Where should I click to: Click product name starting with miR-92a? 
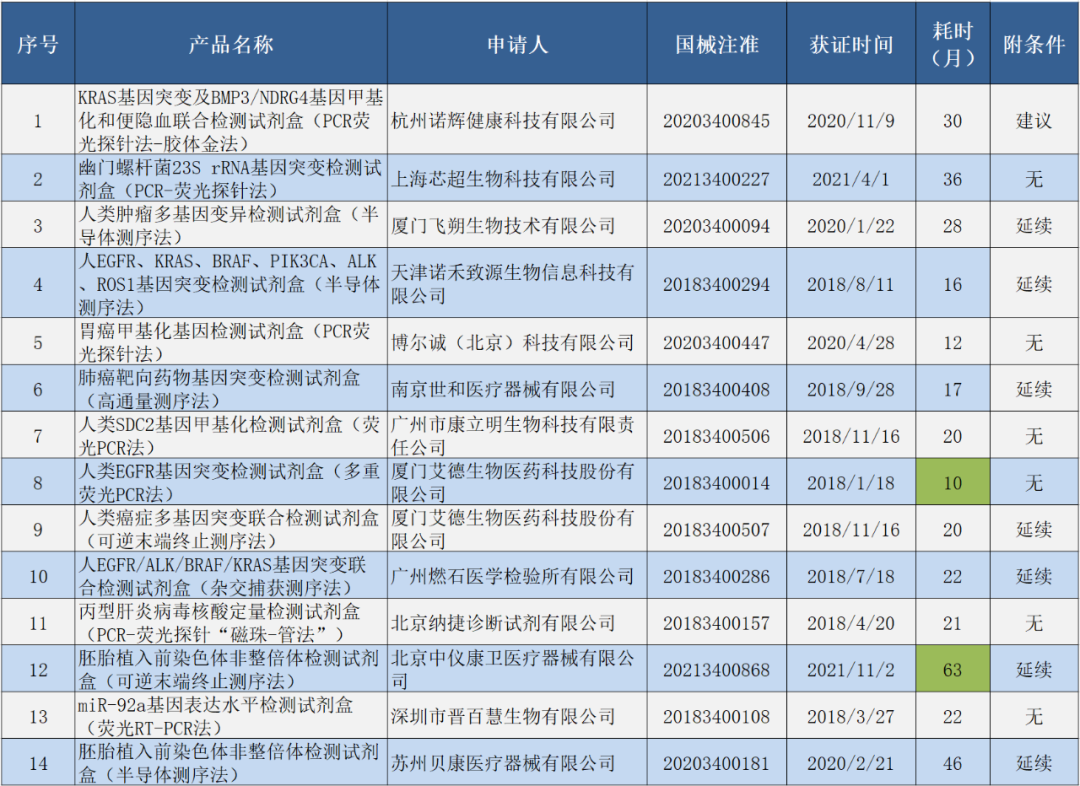click(230, 717)
